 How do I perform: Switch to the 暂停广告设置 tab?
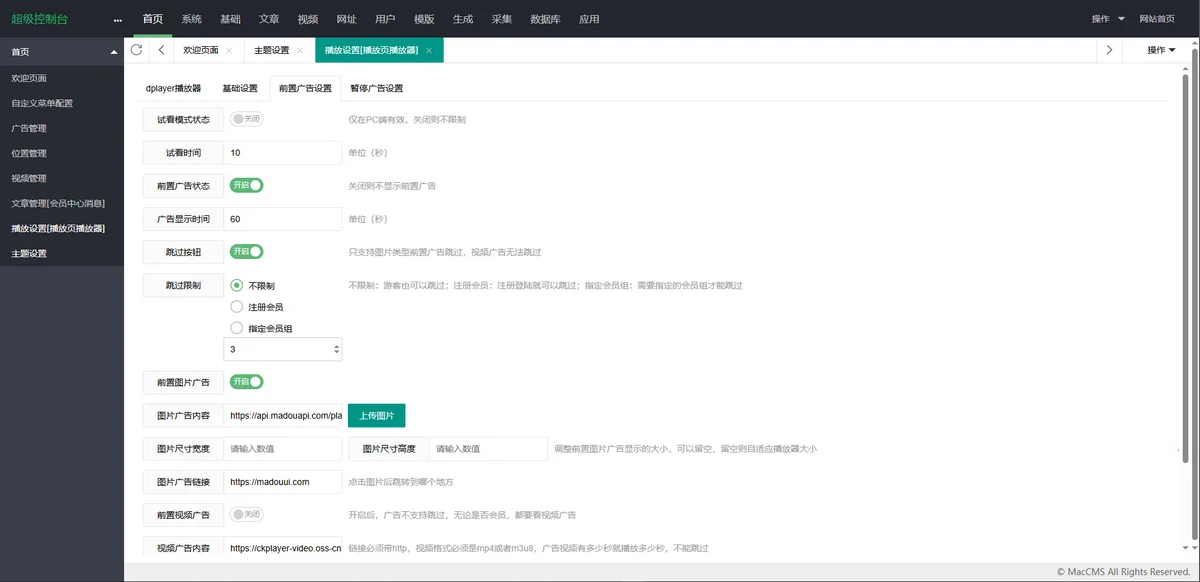click(x=375, y=88)
